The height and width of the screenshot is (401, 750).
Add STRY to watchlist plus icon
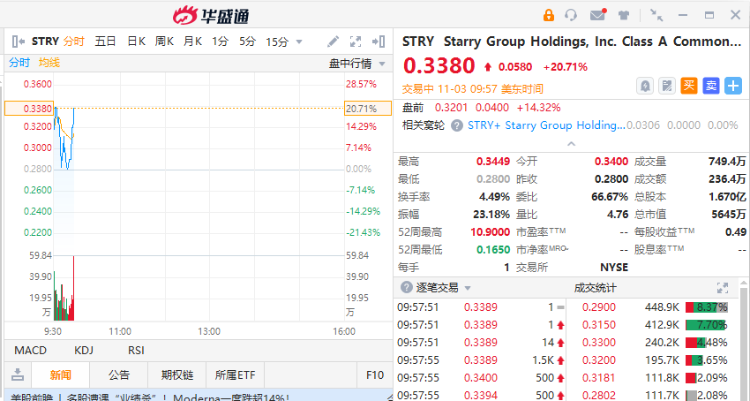[x=733, y=86]
